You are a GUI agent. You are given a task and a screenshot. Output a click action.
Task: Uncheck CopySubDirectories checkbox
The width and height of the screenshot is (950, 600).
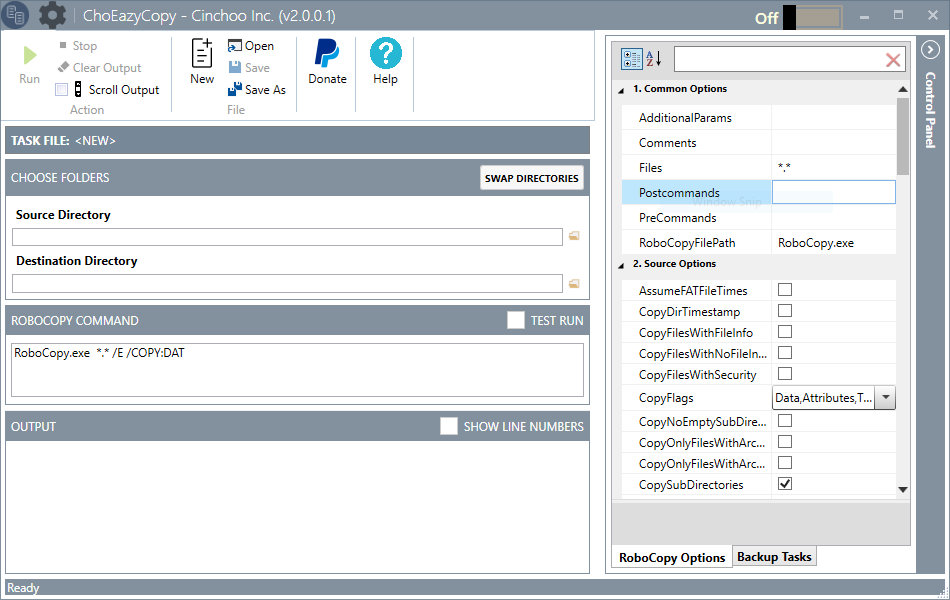tap(785, 484)
